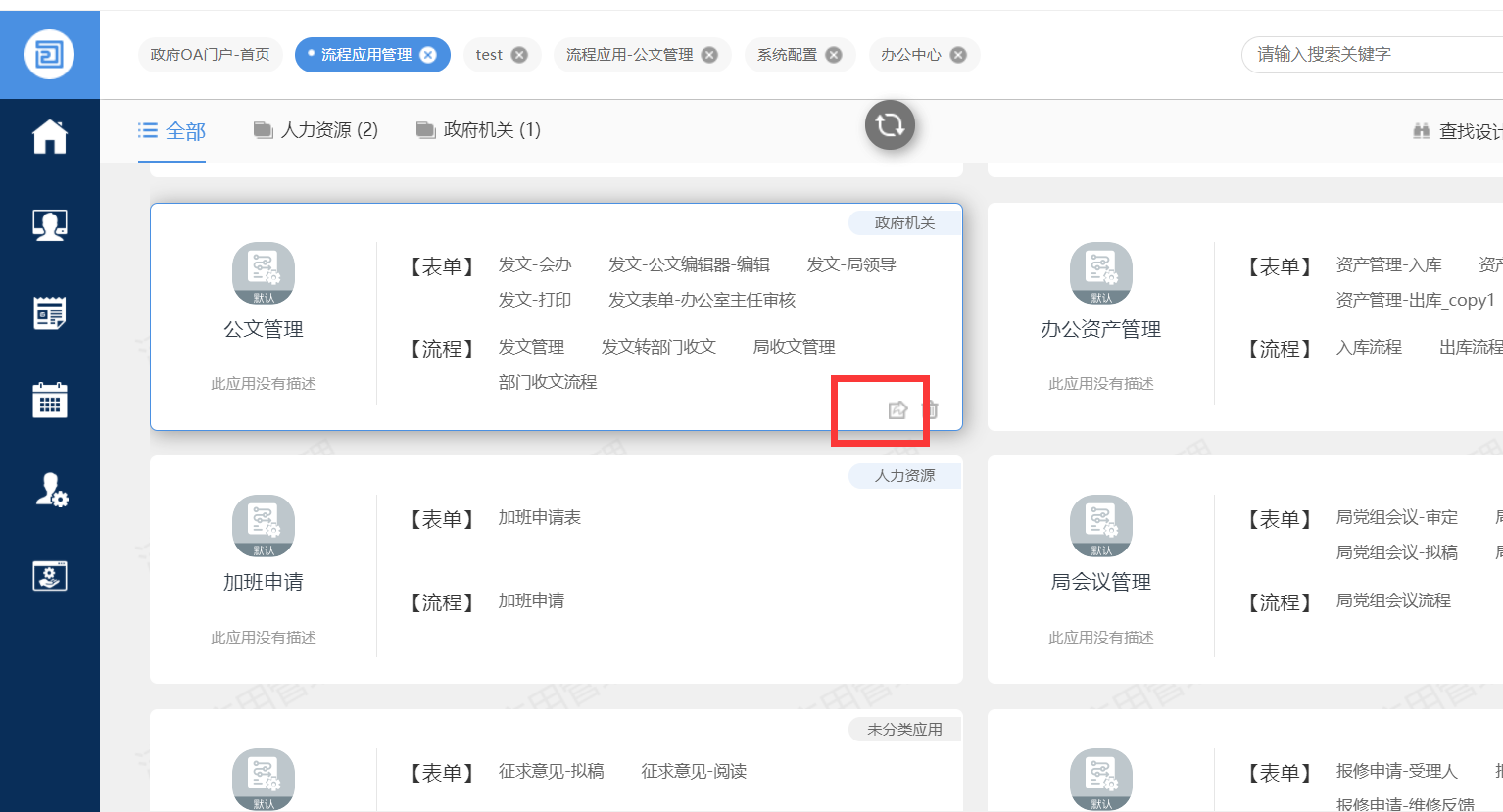Select the 全部 category filter
This screenshot has height=812, width=1503.
click(171, 130)
